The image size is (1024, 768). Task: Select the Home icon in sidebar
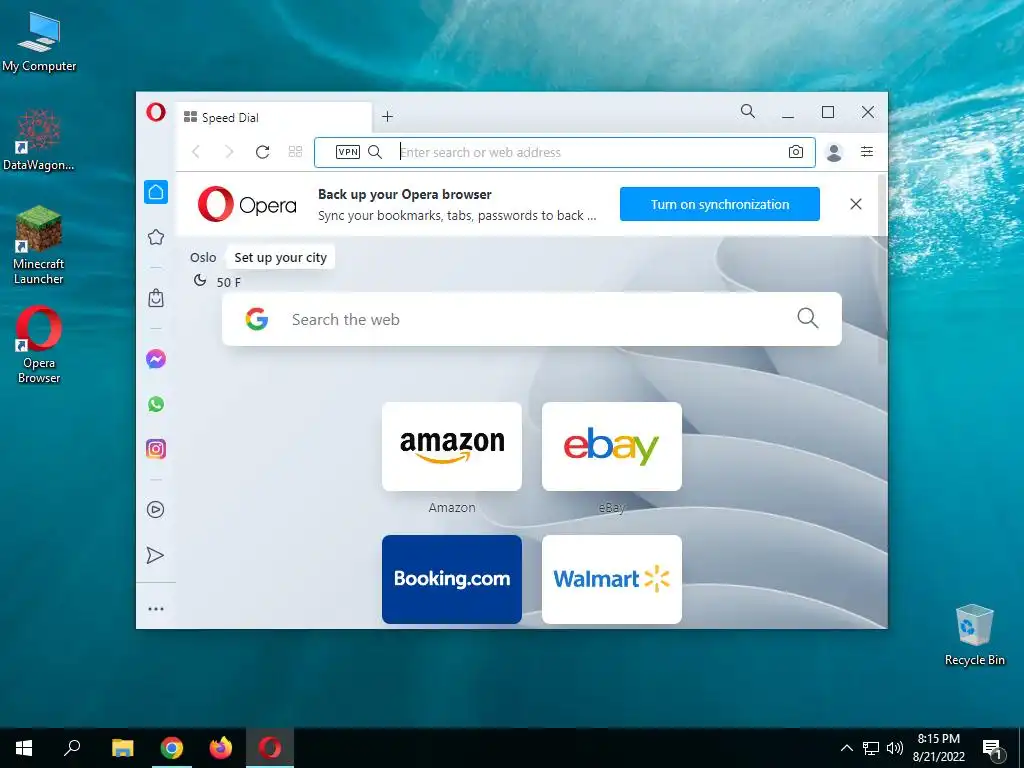(155, 192)
